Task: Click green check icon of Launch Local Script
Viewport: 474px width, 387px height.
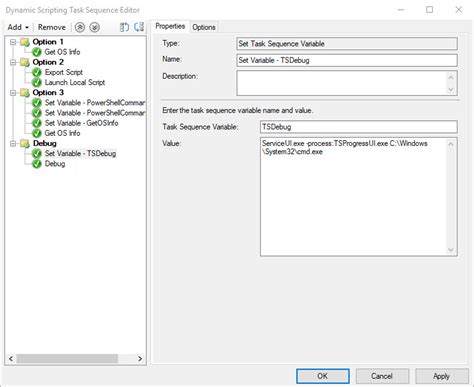Action: (x=37, y=82)
